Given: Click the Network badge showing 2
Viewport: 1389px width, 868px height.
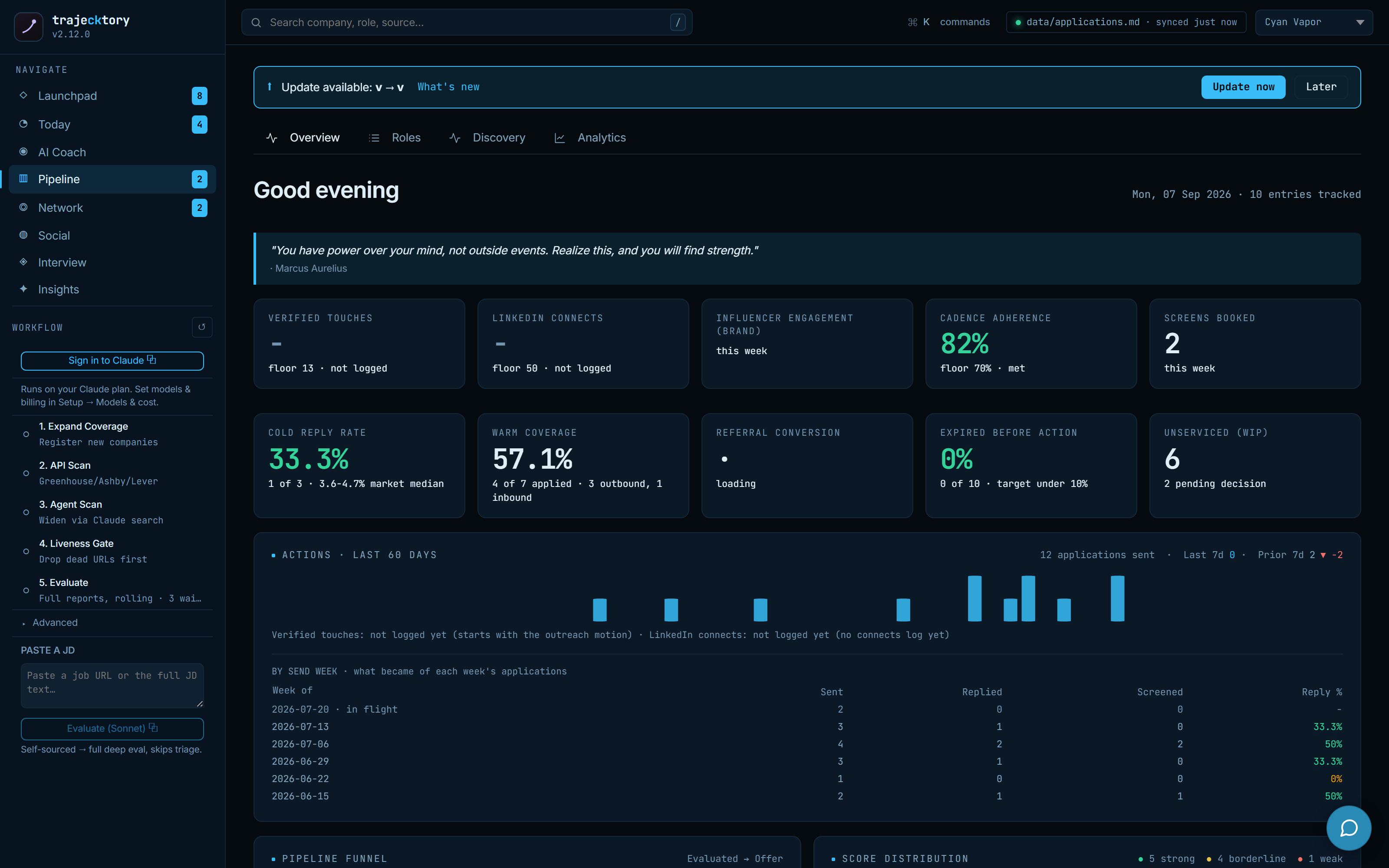Looking at the screenshot, I should pyautogui.click(x=199, y=208).
